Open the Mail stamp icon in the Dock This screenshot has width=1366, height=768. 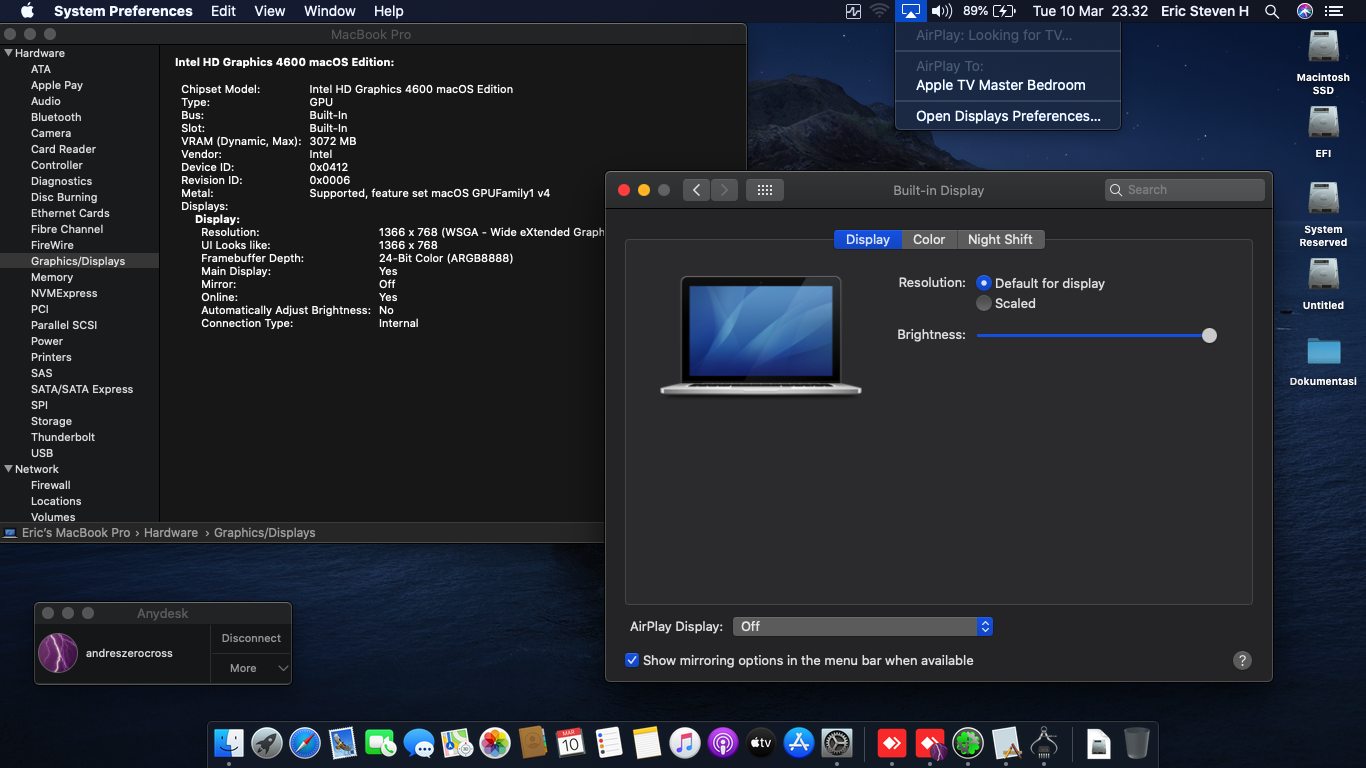tap(343, 743)
